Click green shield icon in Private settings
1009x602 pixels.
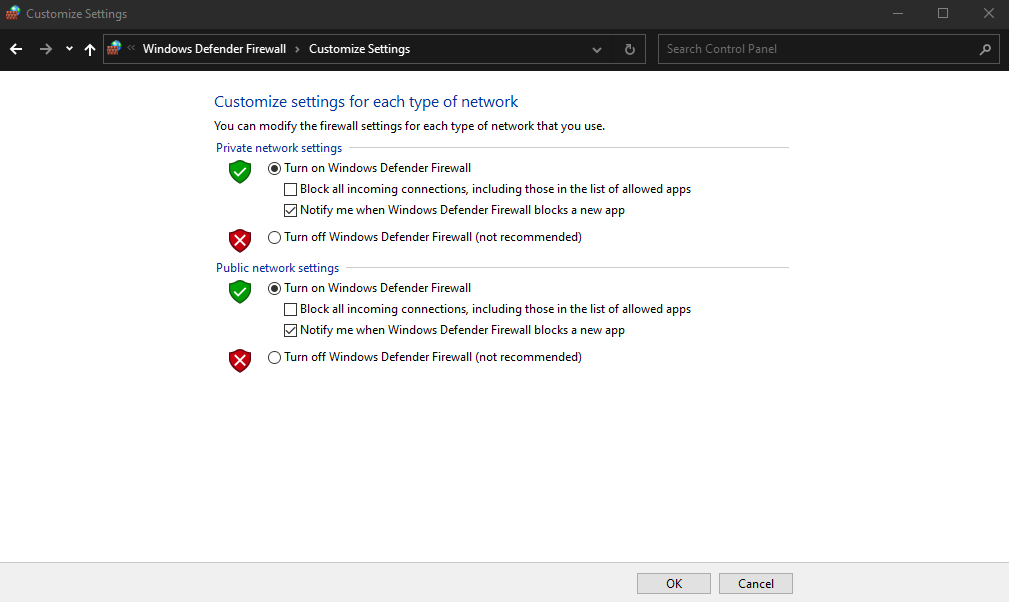(240, 172)
